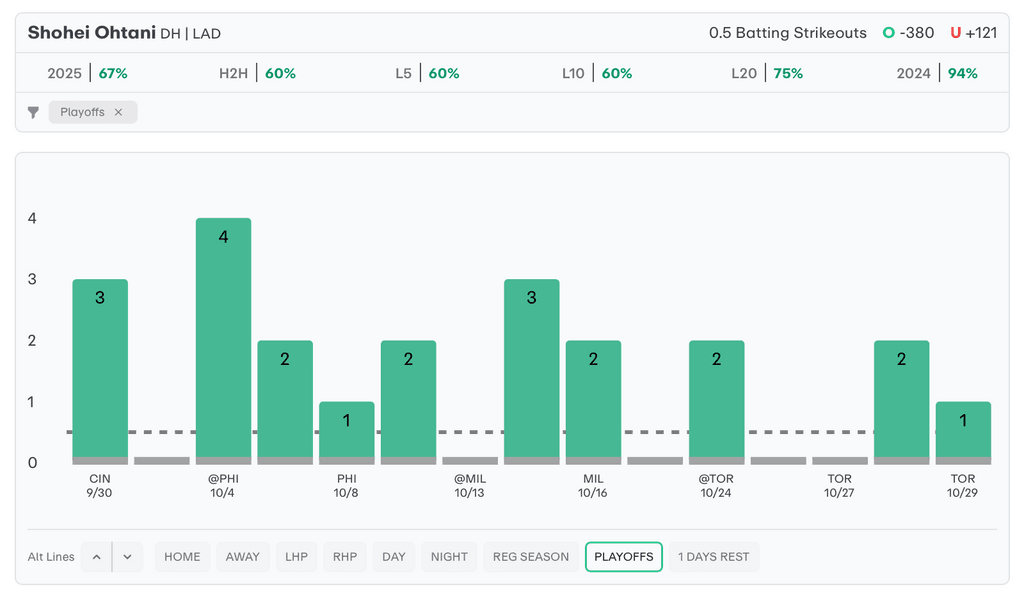Enable the LHP pitcher filter
1024x598 pixels.
[x=296, y=557]
